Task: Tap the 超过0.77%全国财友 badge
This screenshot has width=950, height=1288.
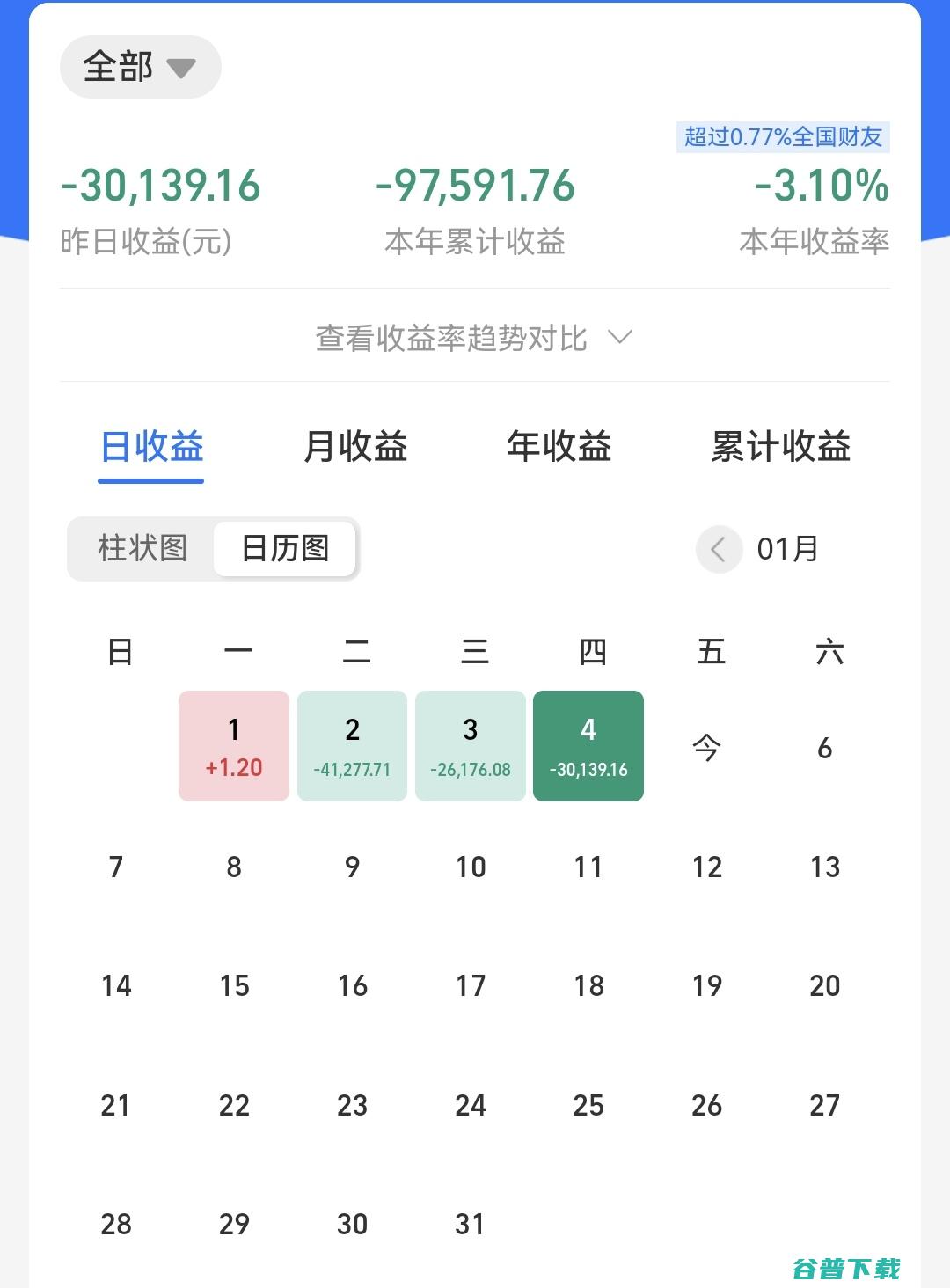Action: tap(783, 137)
